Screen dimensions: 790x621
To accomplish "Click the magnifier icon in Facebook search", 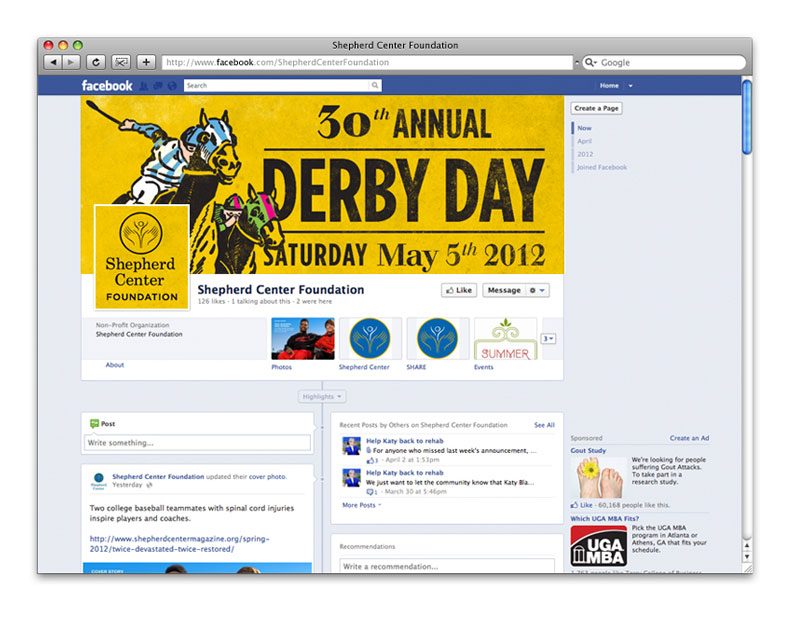I will tap(375, 86).
